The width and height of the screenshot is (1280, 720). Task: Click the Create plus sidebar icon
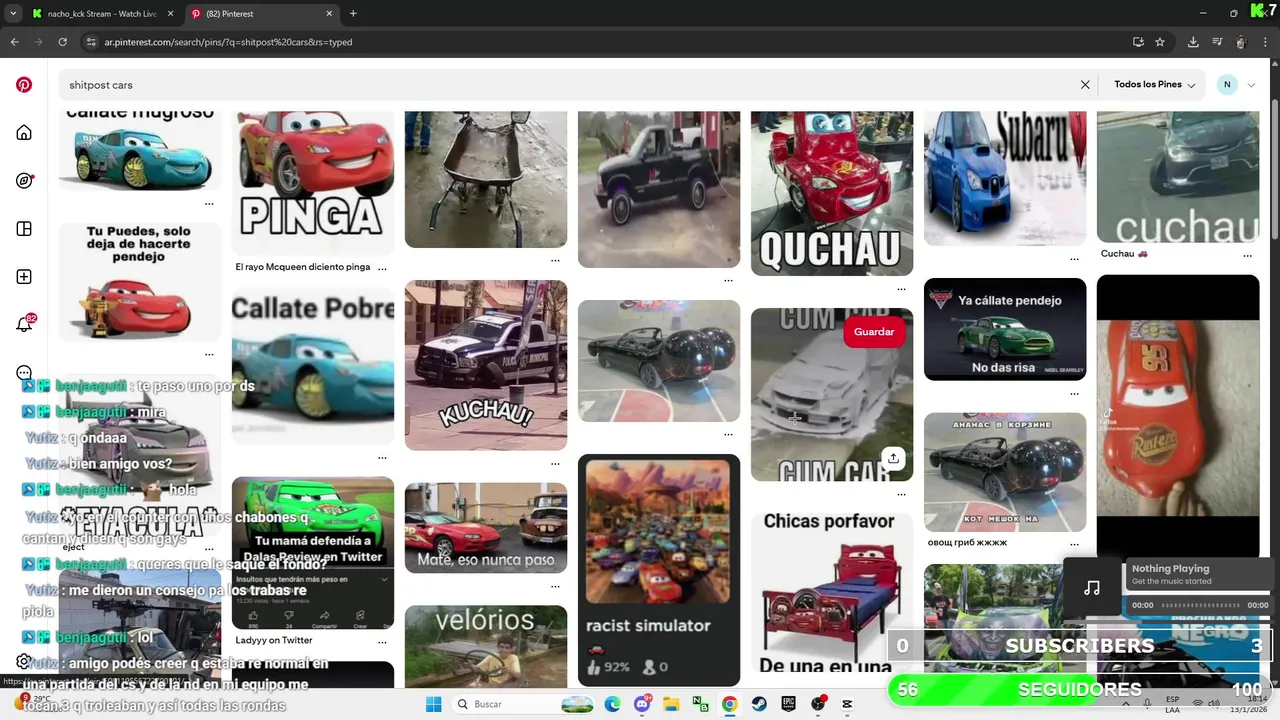point(24,277)
